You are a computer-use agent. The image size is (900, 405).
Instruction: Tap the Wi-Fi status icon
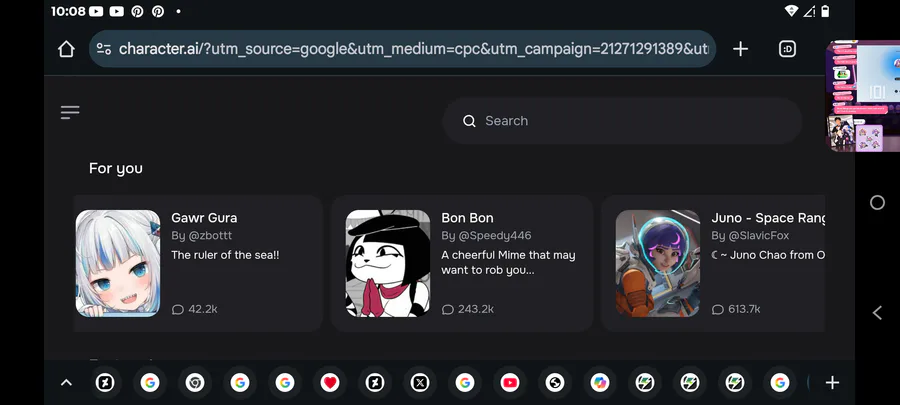click(x=792, y=11)
